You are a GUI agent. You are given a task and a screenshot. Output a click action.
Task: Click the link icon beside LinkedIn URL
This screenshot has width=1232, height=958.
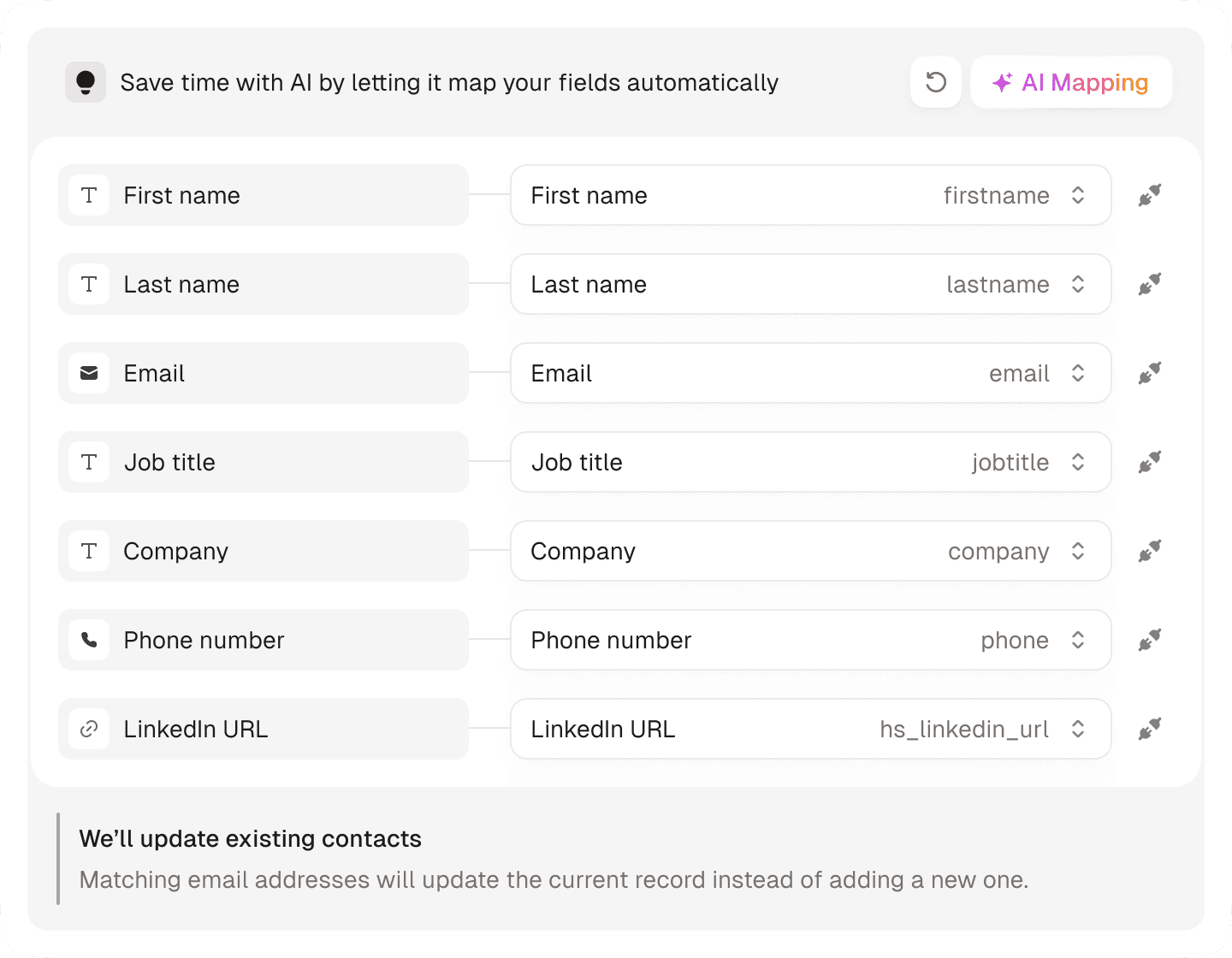coord(89,729)
